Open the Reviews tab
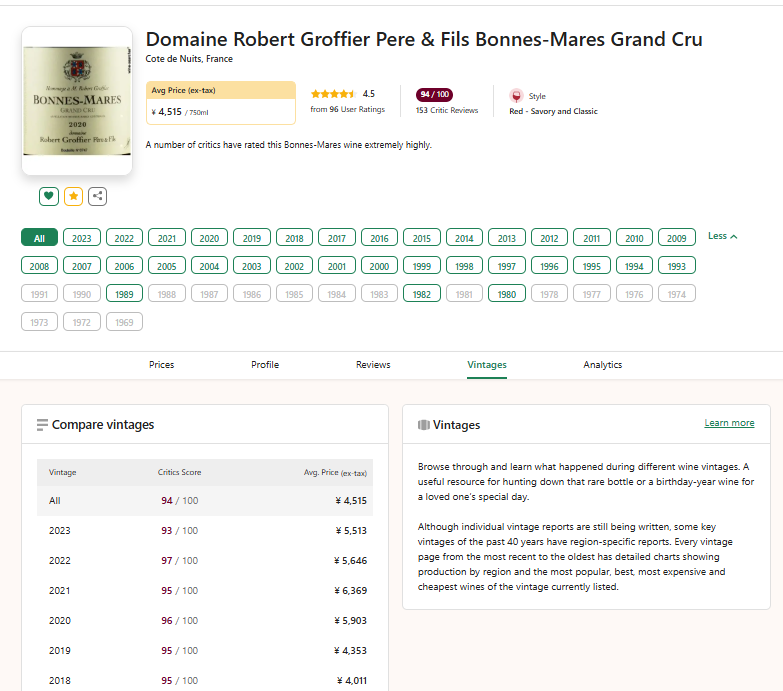The height and width of the screenshot is (691, 783). (373, 365)
